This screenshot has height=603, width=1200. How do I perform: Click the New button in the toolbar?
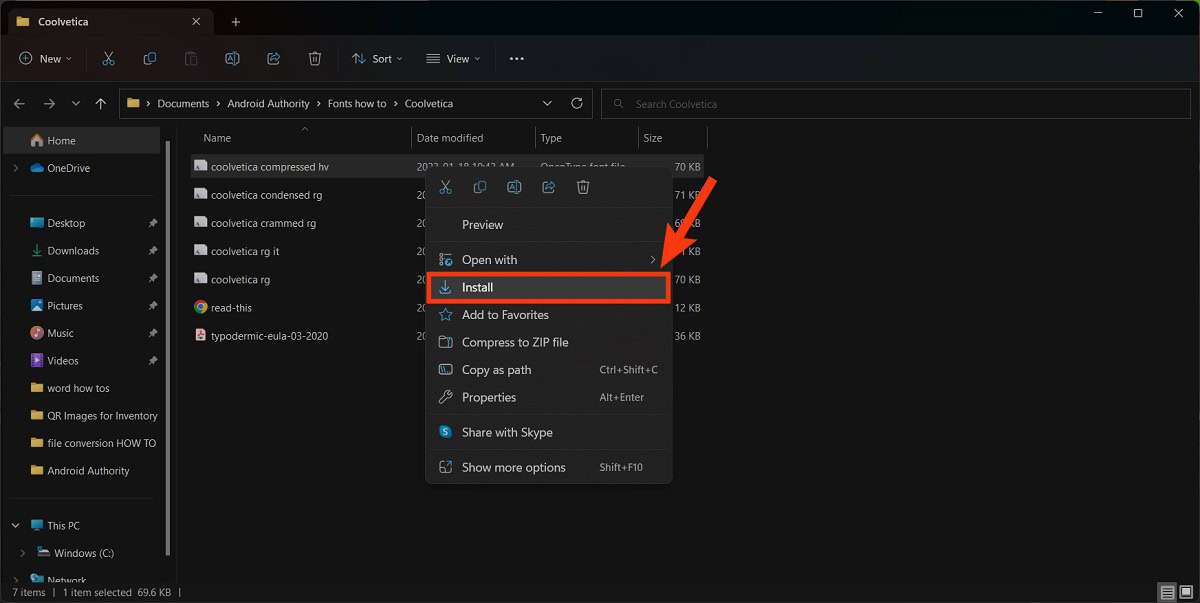click(45, 59)
